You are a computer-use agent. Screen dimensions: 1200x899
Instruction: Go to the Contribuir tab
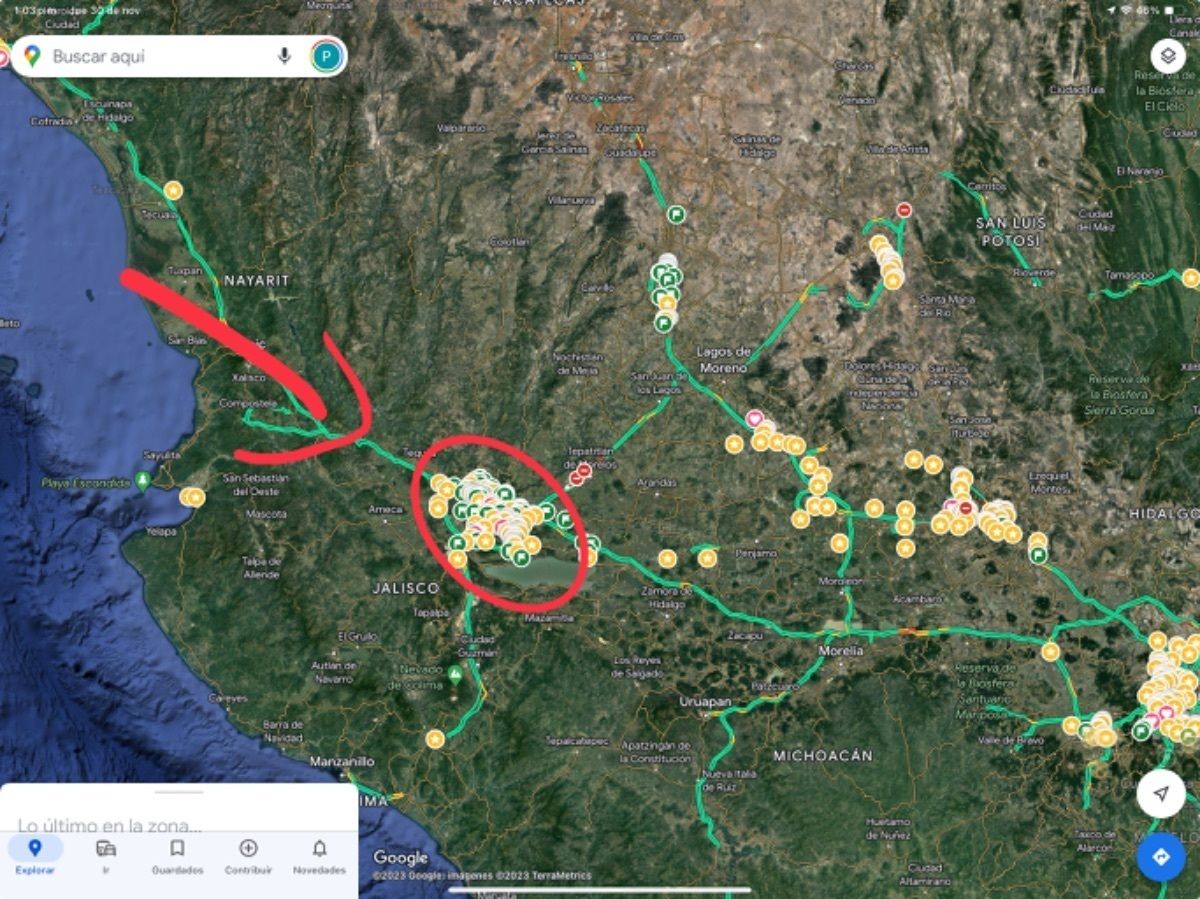(x=248, y=856)
